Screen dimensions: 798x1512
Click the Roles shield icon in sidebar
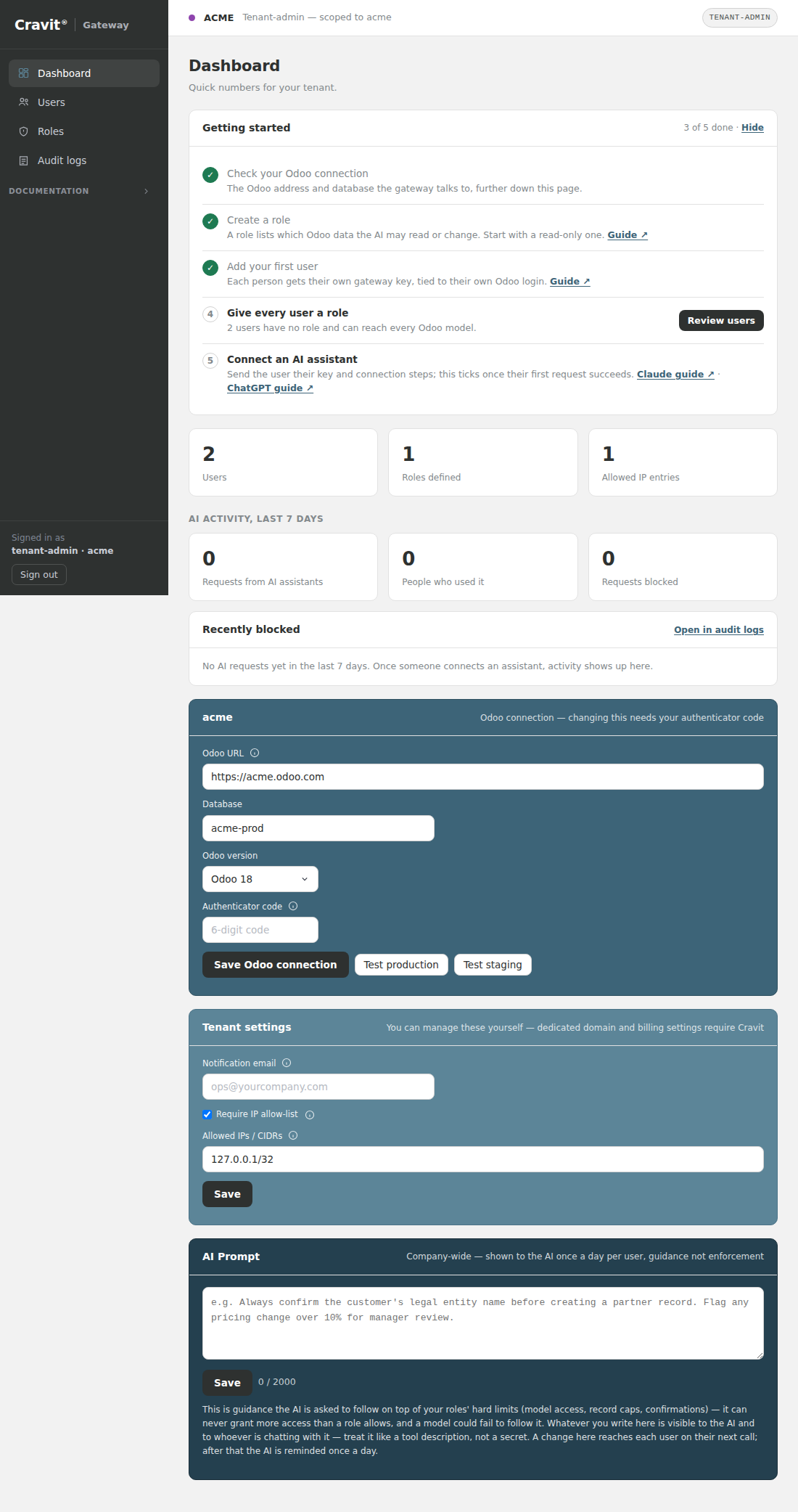tap(24, 131)
